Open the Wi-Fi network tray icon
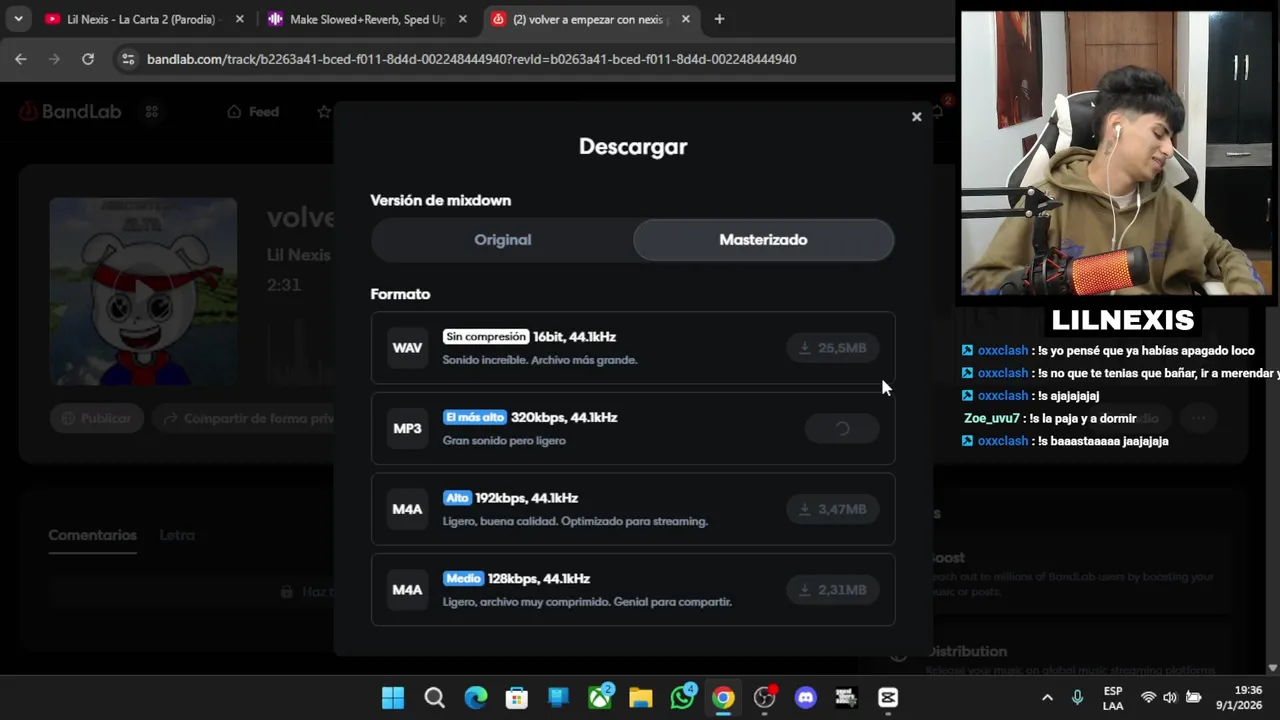 point(1148,698)
